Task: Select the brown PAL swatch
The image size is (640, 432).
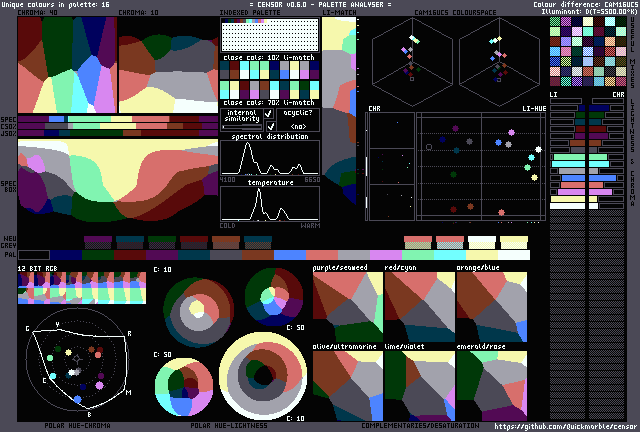Action: 258,255
